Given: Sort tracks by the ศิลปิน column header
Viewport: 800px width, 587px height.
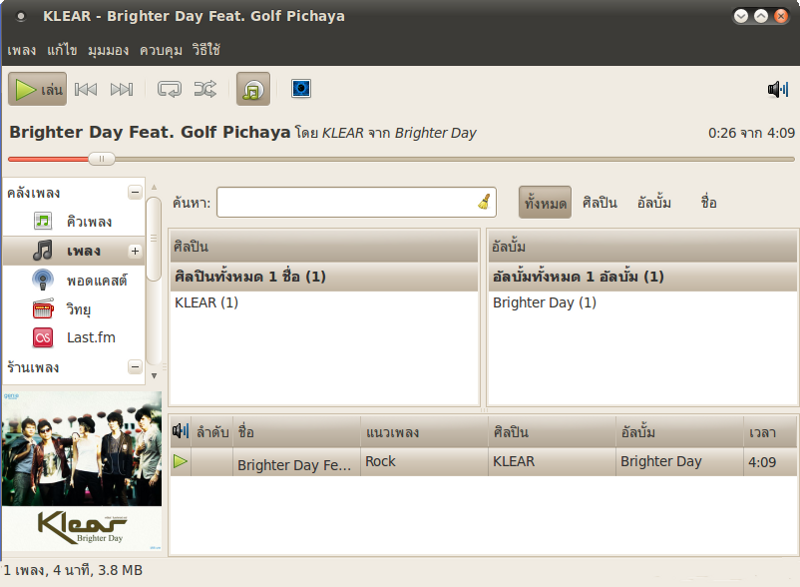Looking at the screenshot, I should 552,432.
